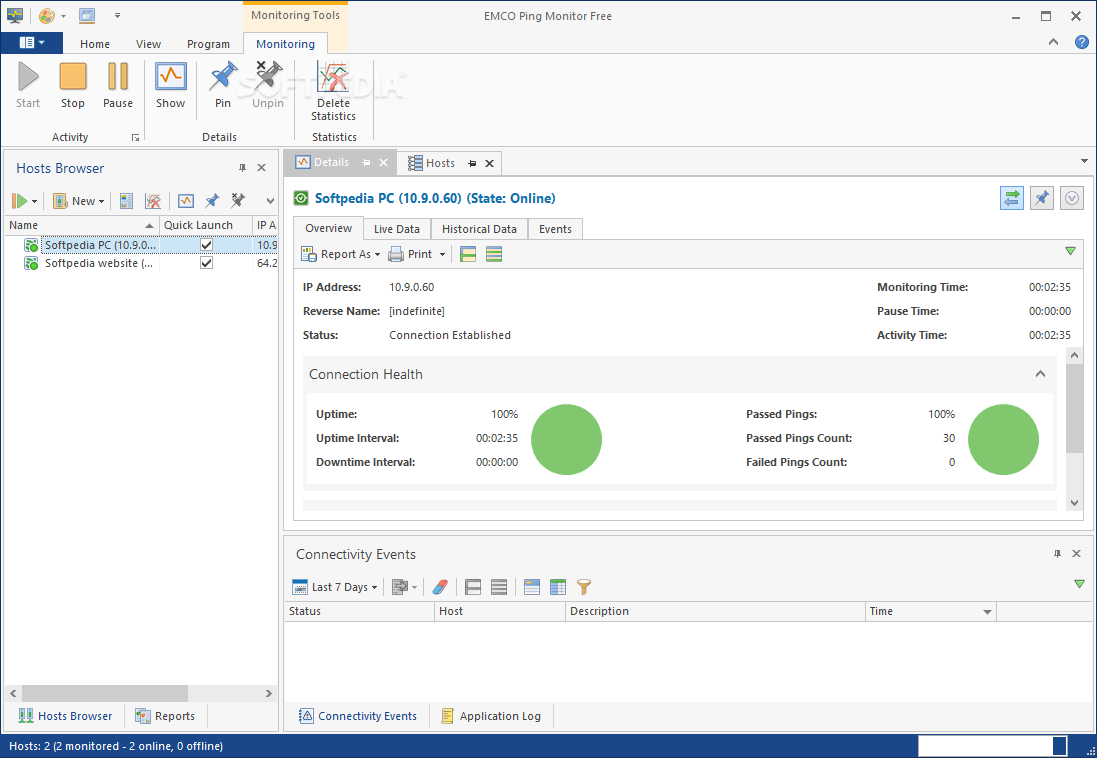Open the New dropdown in Hosts Browser
1097x758 pixels.
(x=79, y=202)
